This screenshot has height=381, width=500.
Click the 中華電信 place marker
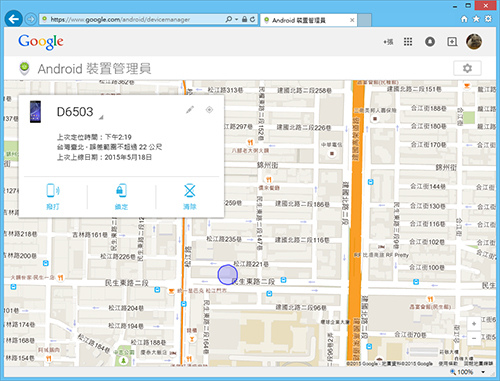332,153
